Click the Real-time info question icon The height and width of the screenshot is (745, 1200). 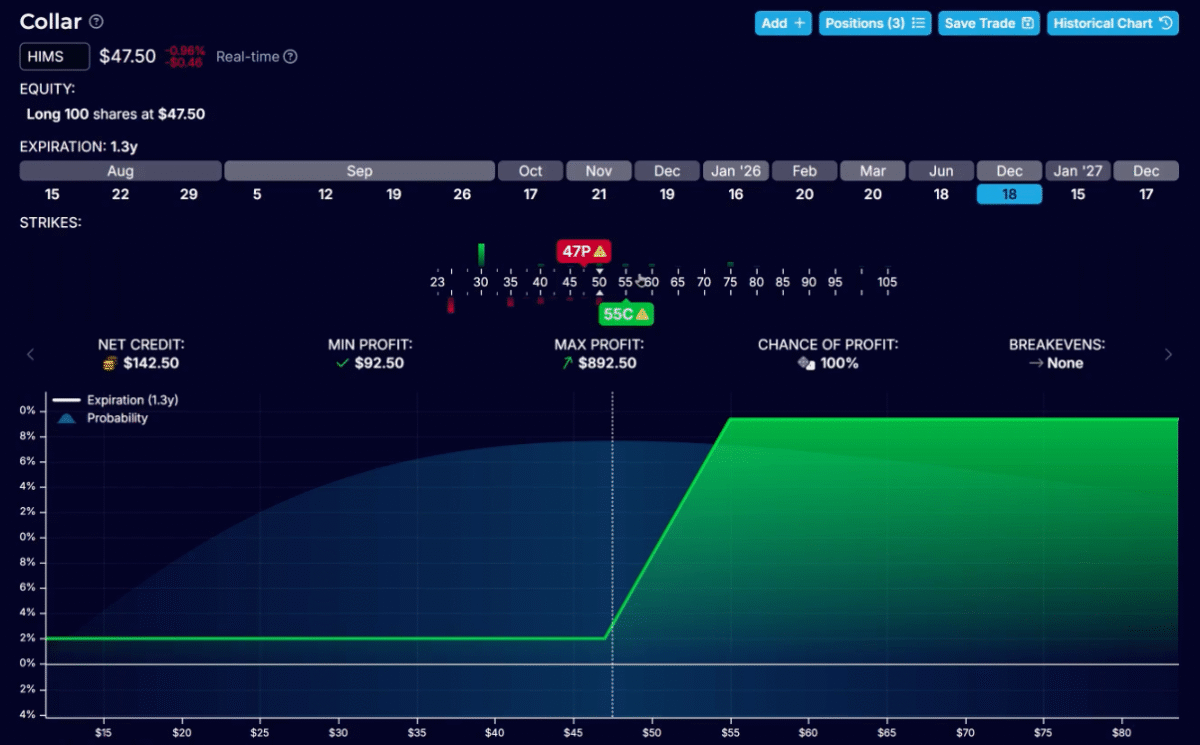click(x=290, y=57)
